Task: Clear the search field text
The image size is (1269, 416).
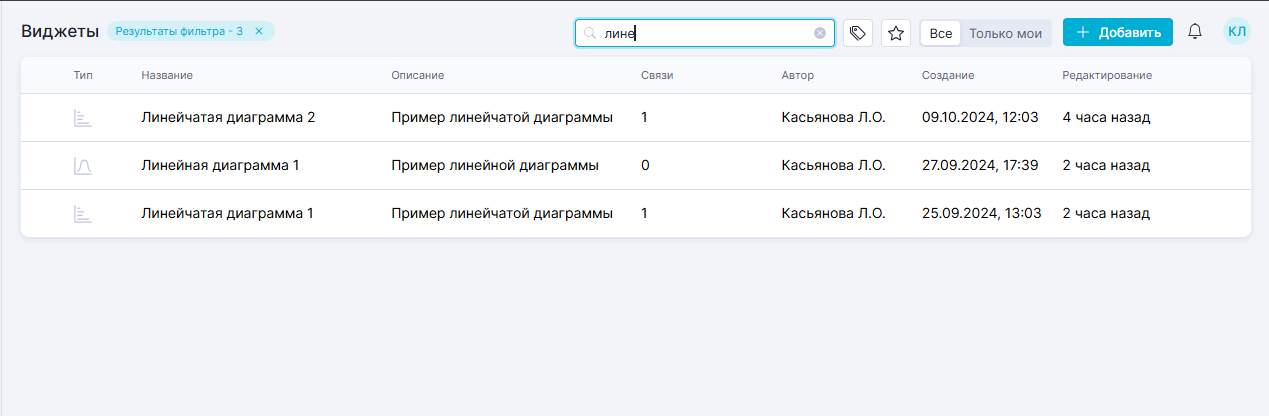Action: [820, 33]
